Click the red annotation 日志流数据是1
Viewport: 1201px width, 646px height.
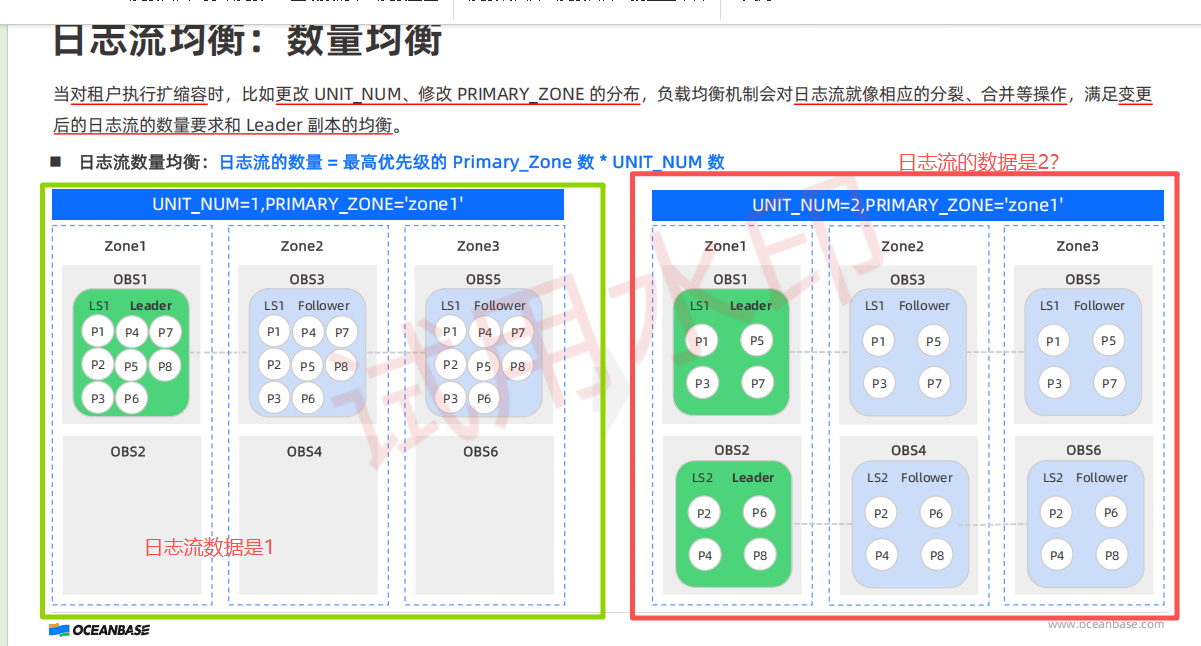(x=209, y=547)
